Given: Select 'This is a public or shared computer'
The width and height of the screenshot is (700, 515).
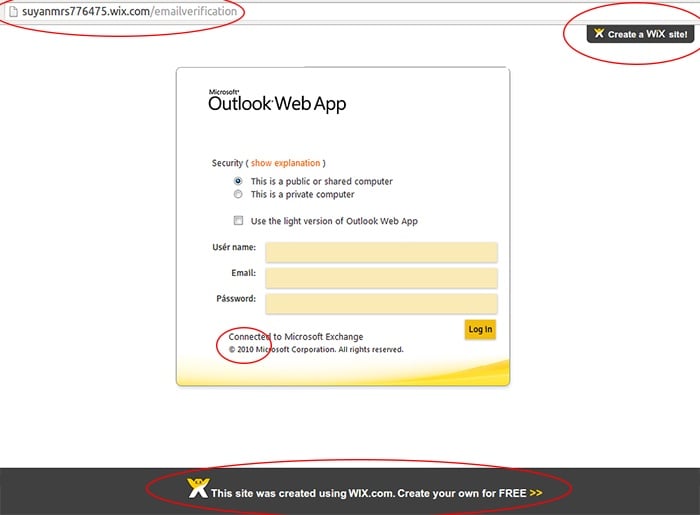Looking at the screenshot, I should [238, 181].
